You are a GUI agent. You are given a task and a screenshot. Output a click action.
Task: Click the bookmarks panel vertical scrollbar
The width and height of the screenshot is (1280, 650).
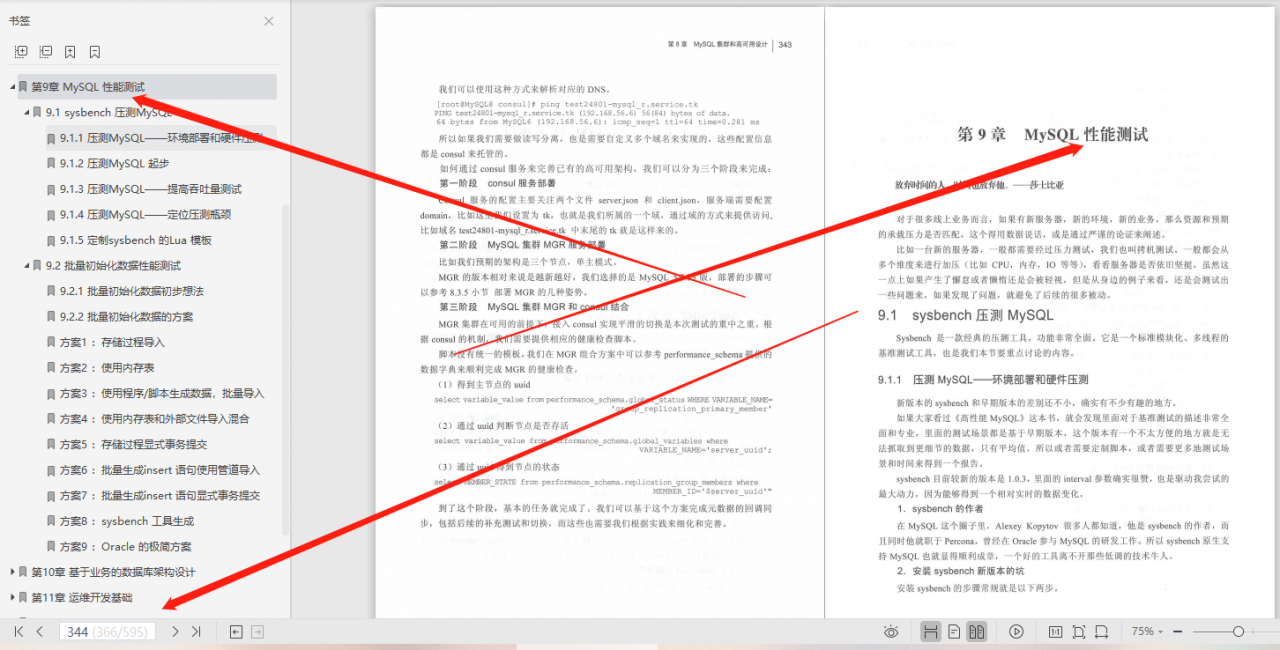click(x=286, y=370)
